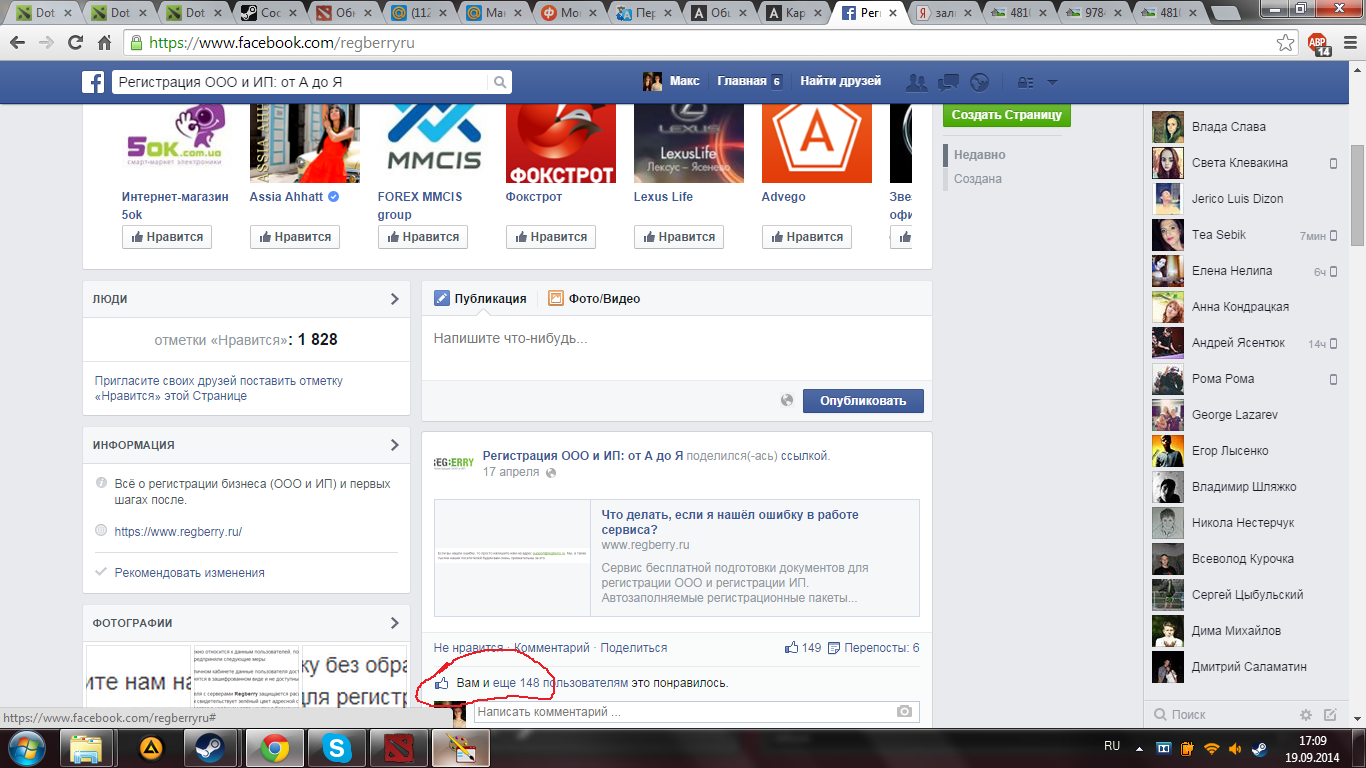The width and height of the screenshot is (1366, 768).
Task: Open the Adblock Plus extension icon
Action: coord(1318,43)
